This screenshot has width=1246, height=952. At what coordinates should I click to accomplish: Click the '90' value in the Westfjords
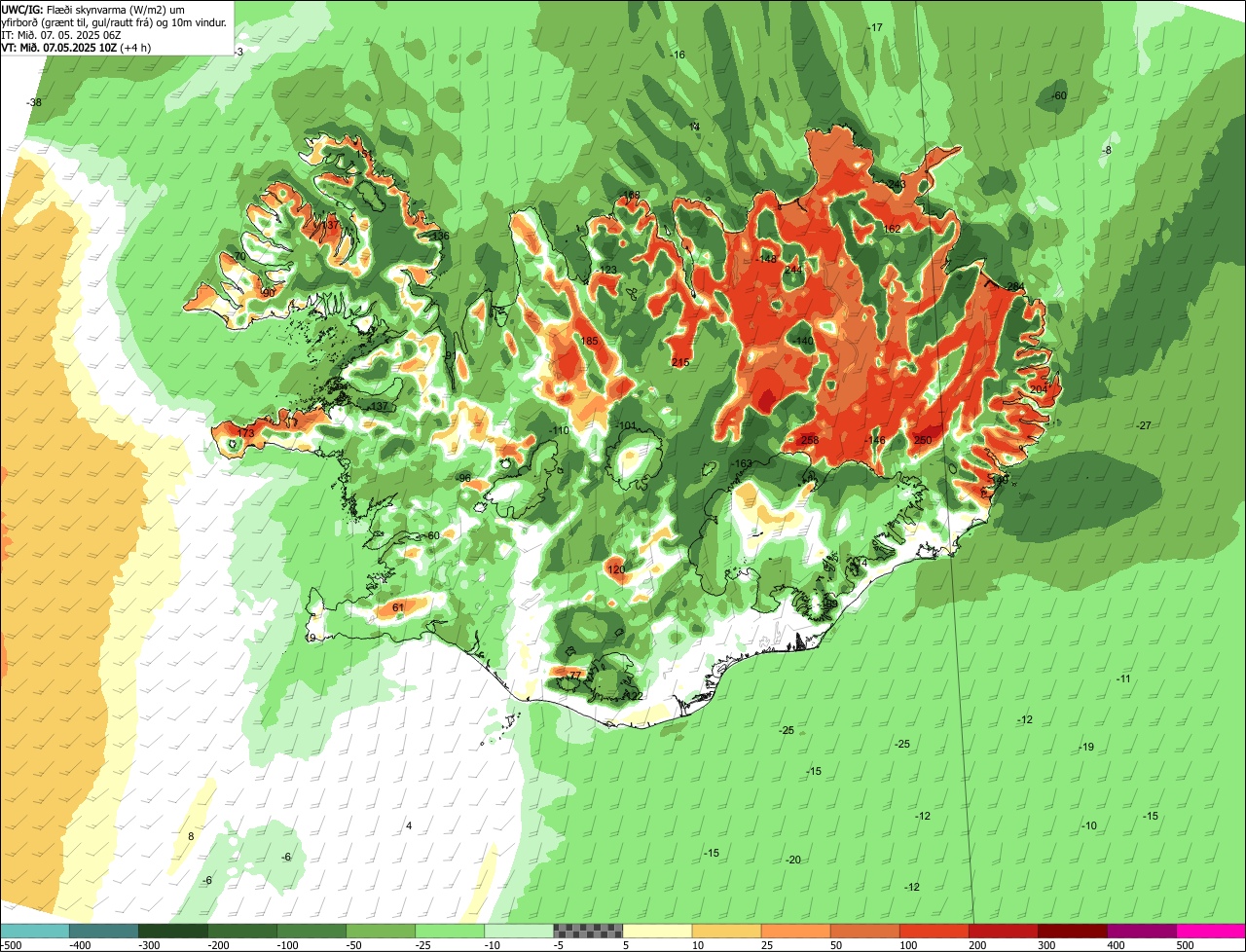[x=270, y=292]
